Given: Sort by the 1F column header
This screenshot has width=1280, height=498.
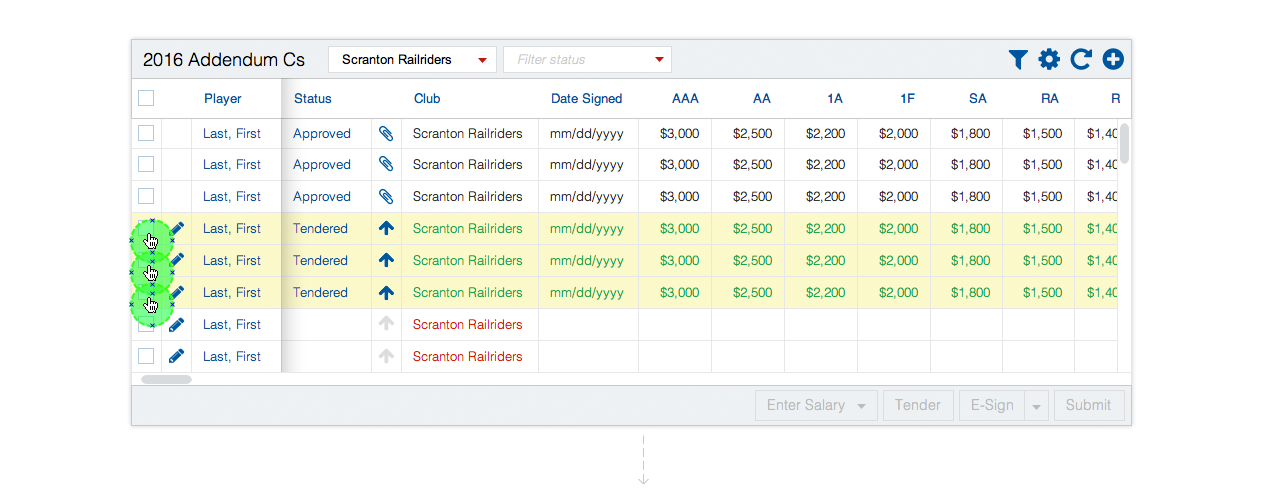Looking at the screenshot, I should coord(907,98).
